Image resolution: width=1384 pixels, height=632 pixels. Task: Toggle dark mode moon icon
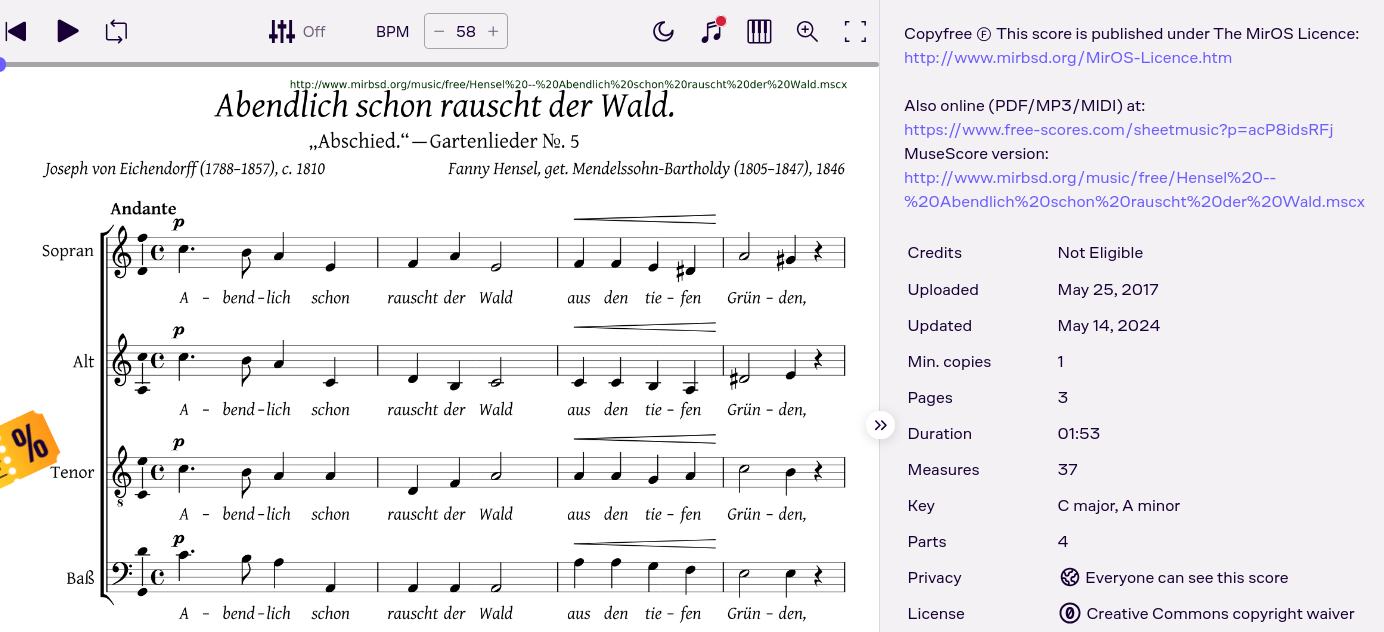tap(663, 31)
